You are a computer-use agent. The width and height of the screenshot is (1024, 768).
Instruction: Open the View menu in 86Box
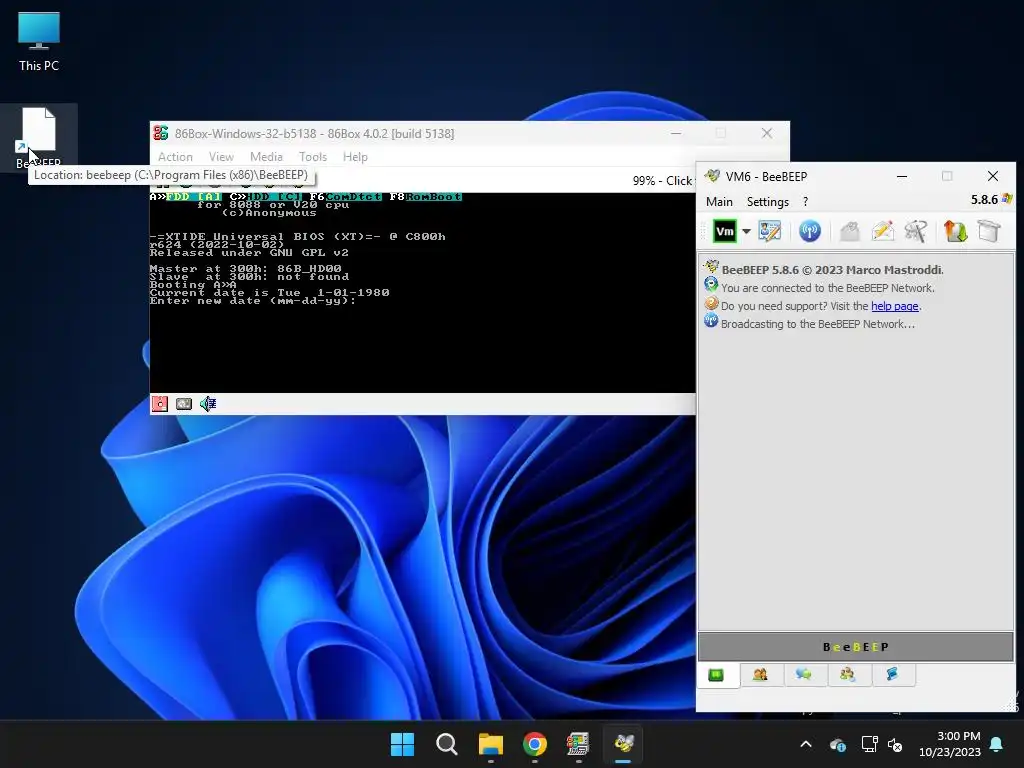pos(221,157)
